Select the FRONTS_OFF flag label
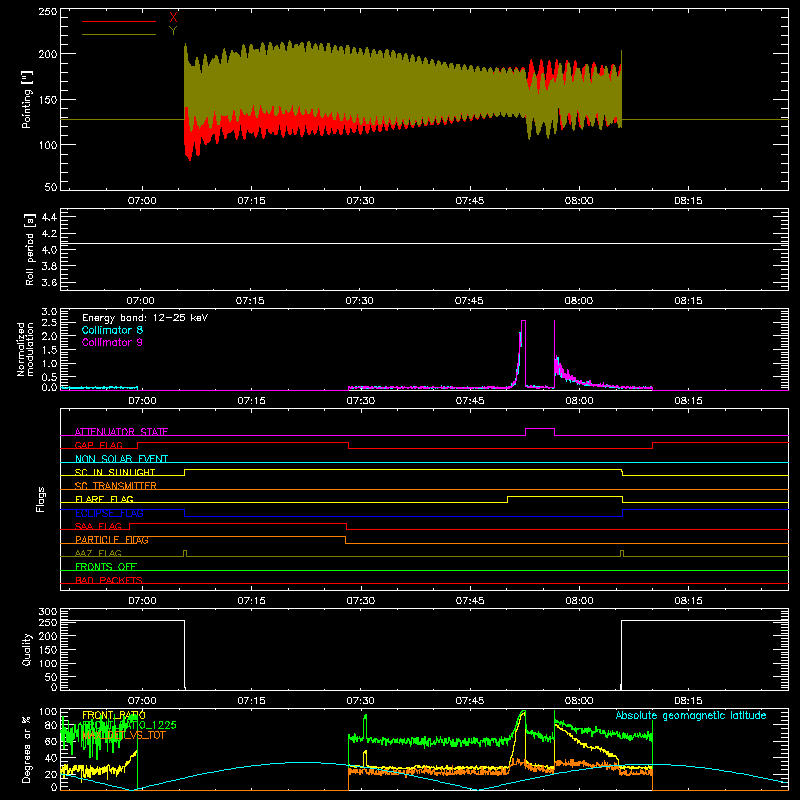The width and height of the screenshot is (800, 800). tap(106, 567)
